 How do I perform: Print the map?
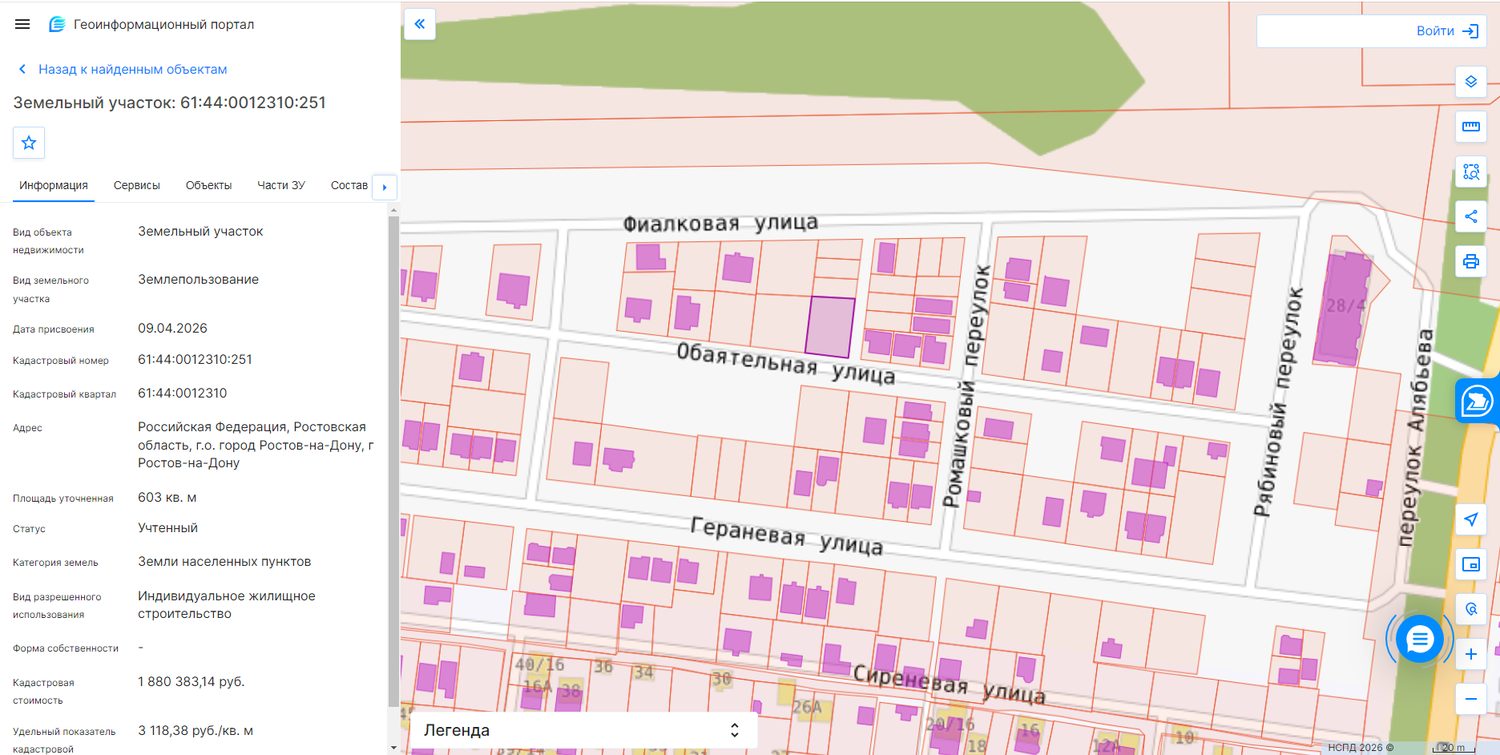tap(1470, 262)
